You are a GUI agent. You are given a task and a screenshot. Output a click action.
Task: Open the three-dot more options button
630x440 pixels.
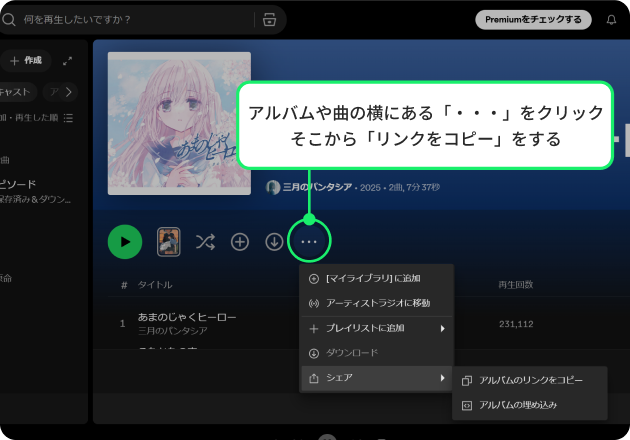[309, 241]
